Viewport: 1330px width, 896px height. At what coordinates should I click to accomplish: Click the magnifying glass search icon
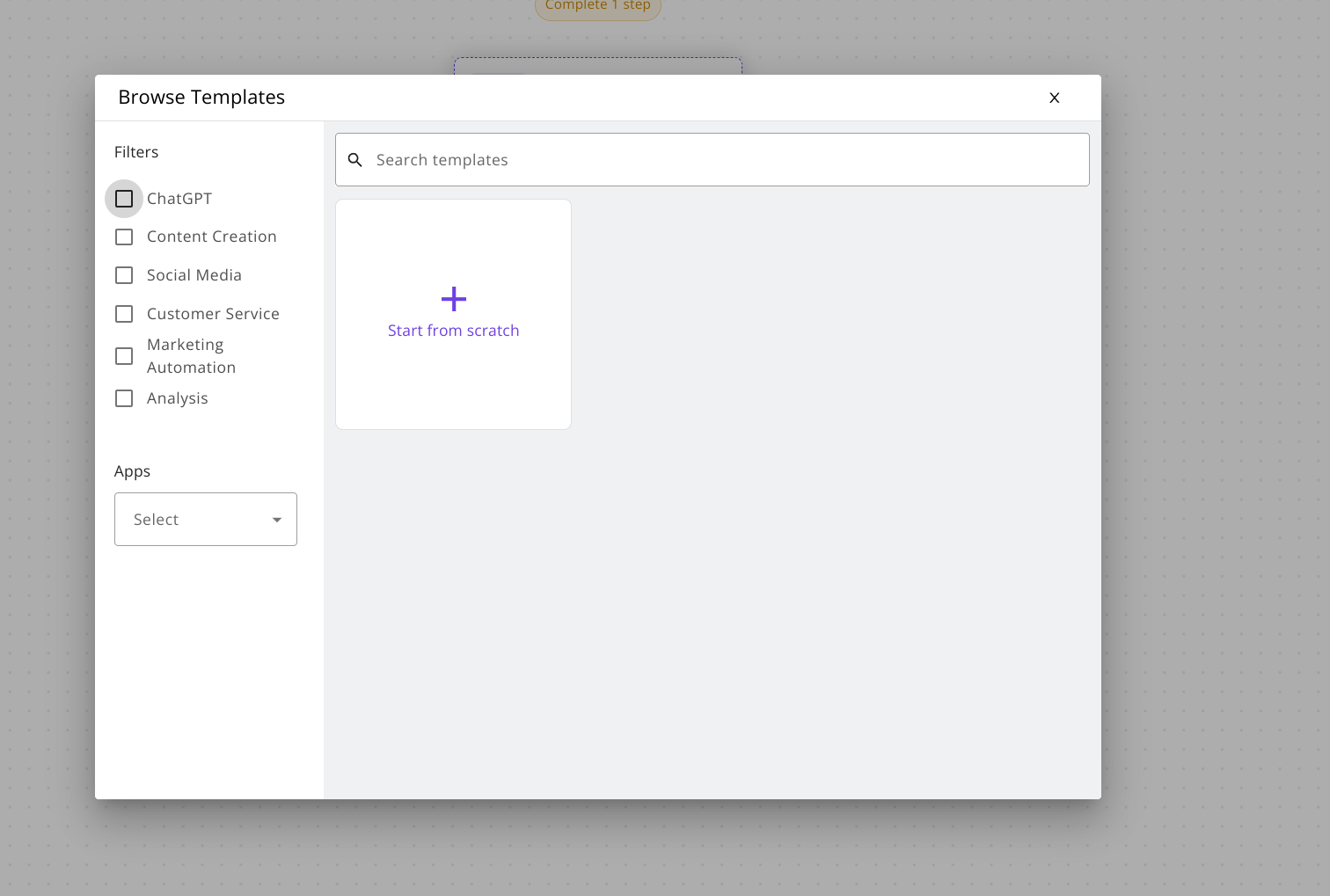355,160
